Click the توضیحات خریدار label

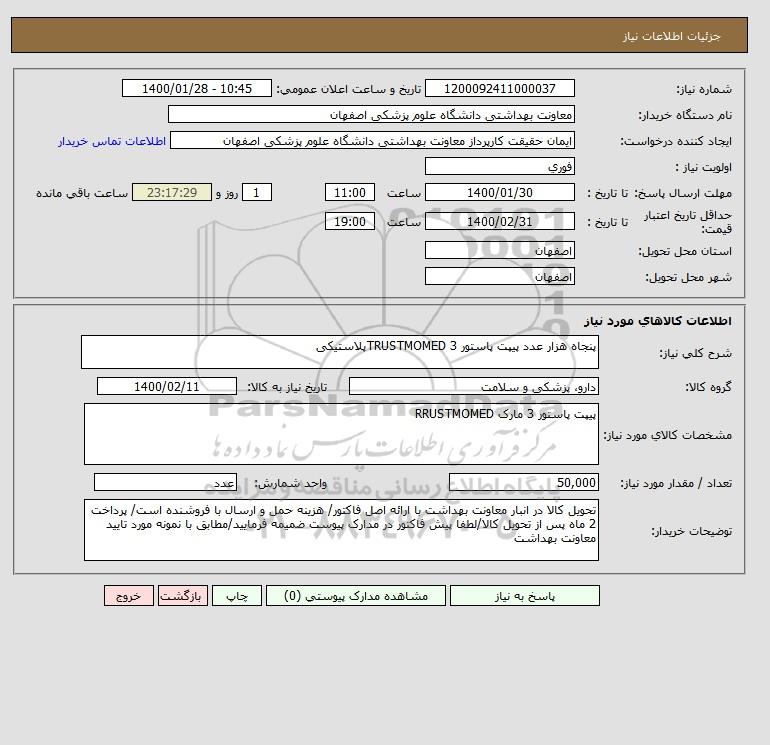(x=691, y=531)
